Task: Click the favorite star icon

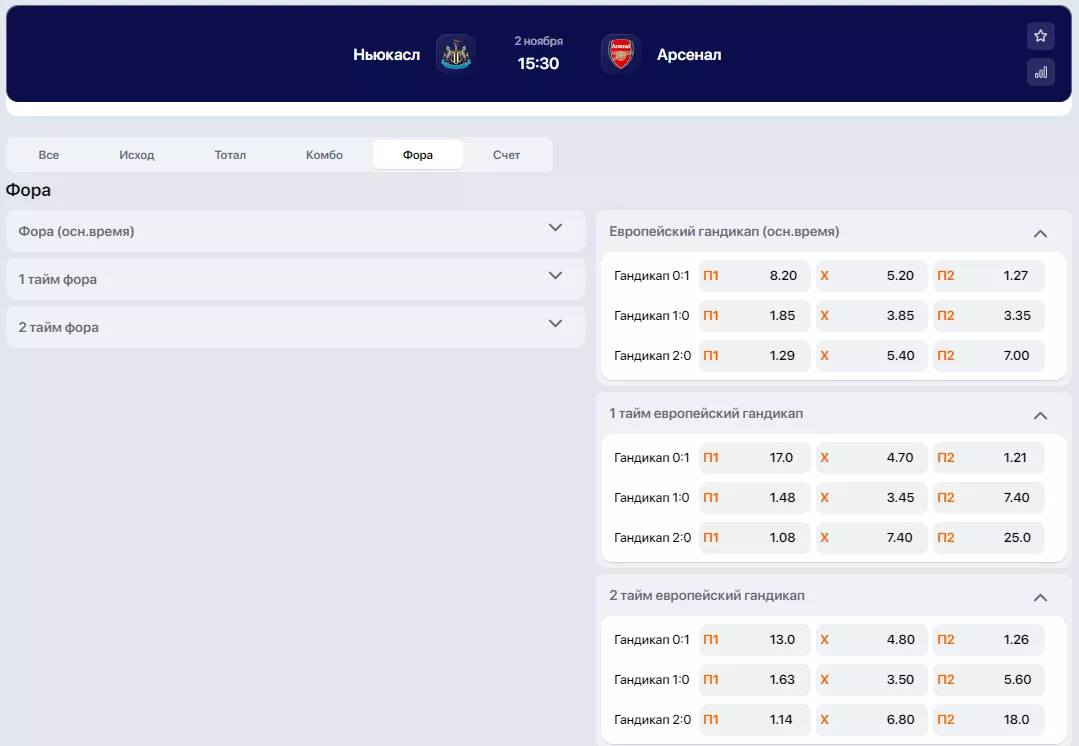Action: click(1040, 36)
